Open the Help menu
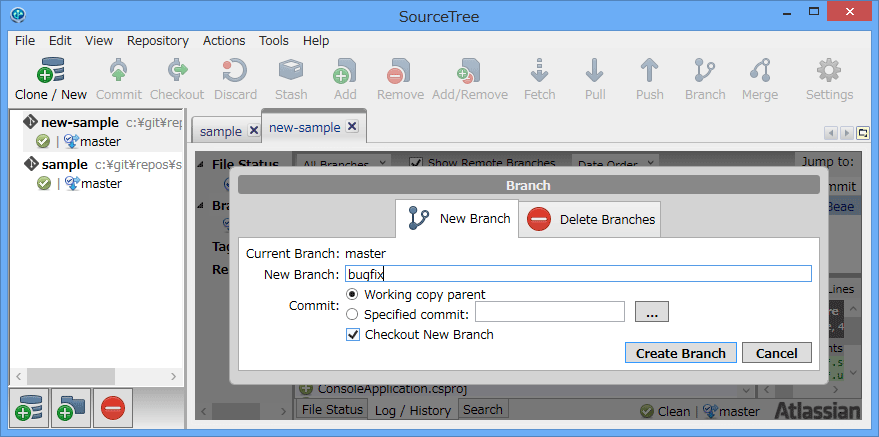The height and width of the screenshot is (437, 879). point(316,40)
